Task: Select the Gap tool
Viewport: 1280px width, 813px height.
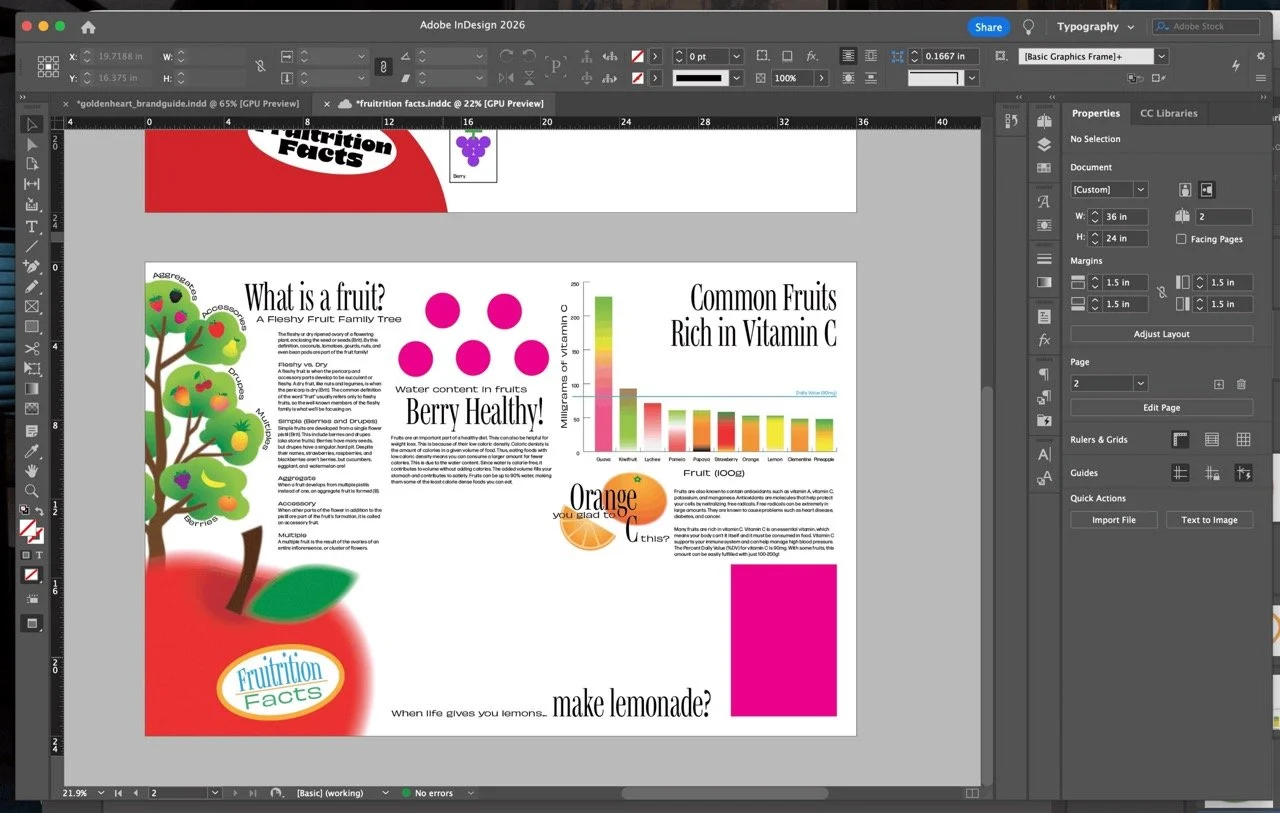Action: (32, 184)
